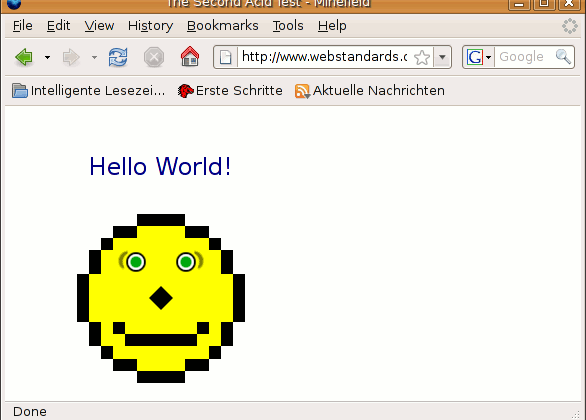Viewport: 586px width, 420px height.
Task: Open Intelligente Lesezeichen bookmark folder
Action: (x=88, y=91)
